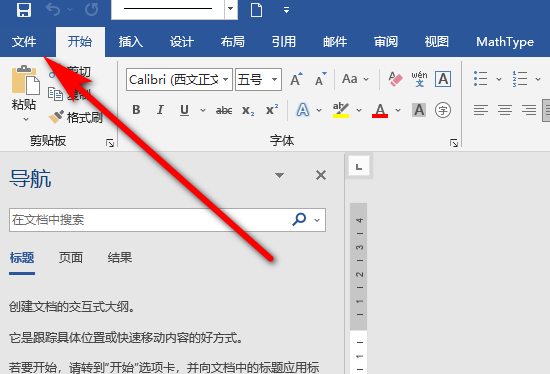Screen dimensions: 550x374
Task: Open underline style dropdown arrow
Action: pos(203,111)
